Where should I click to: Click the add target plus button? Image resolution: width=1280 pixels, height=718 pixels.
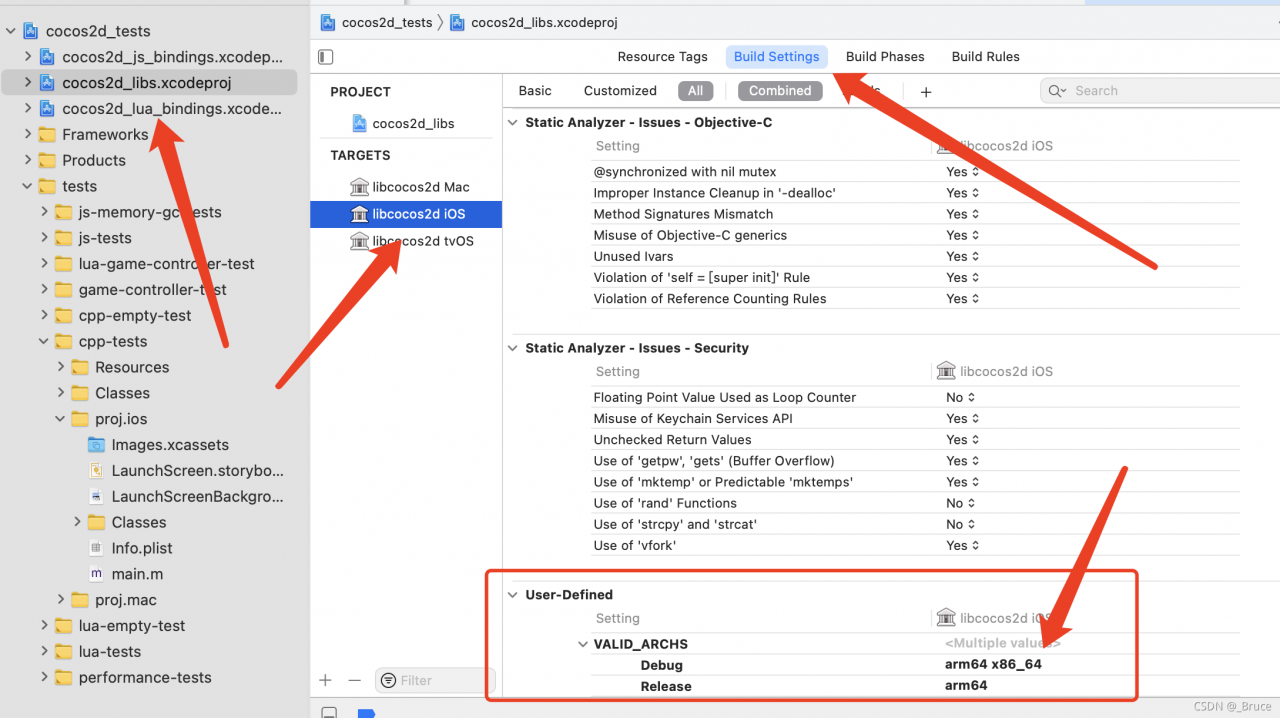tap(325, 680)
